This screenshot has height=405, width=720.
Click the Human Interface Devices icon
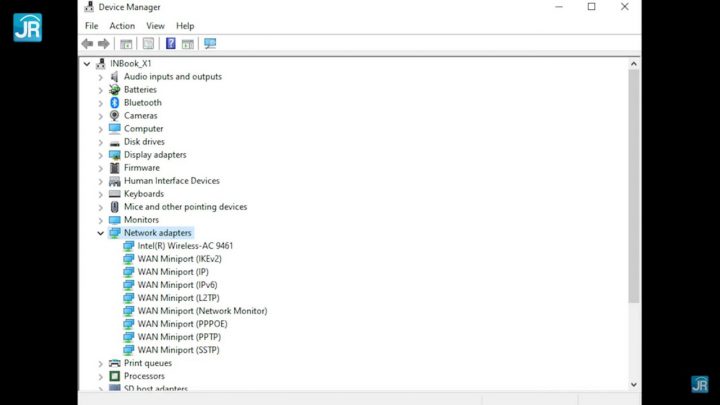point(114,181)
